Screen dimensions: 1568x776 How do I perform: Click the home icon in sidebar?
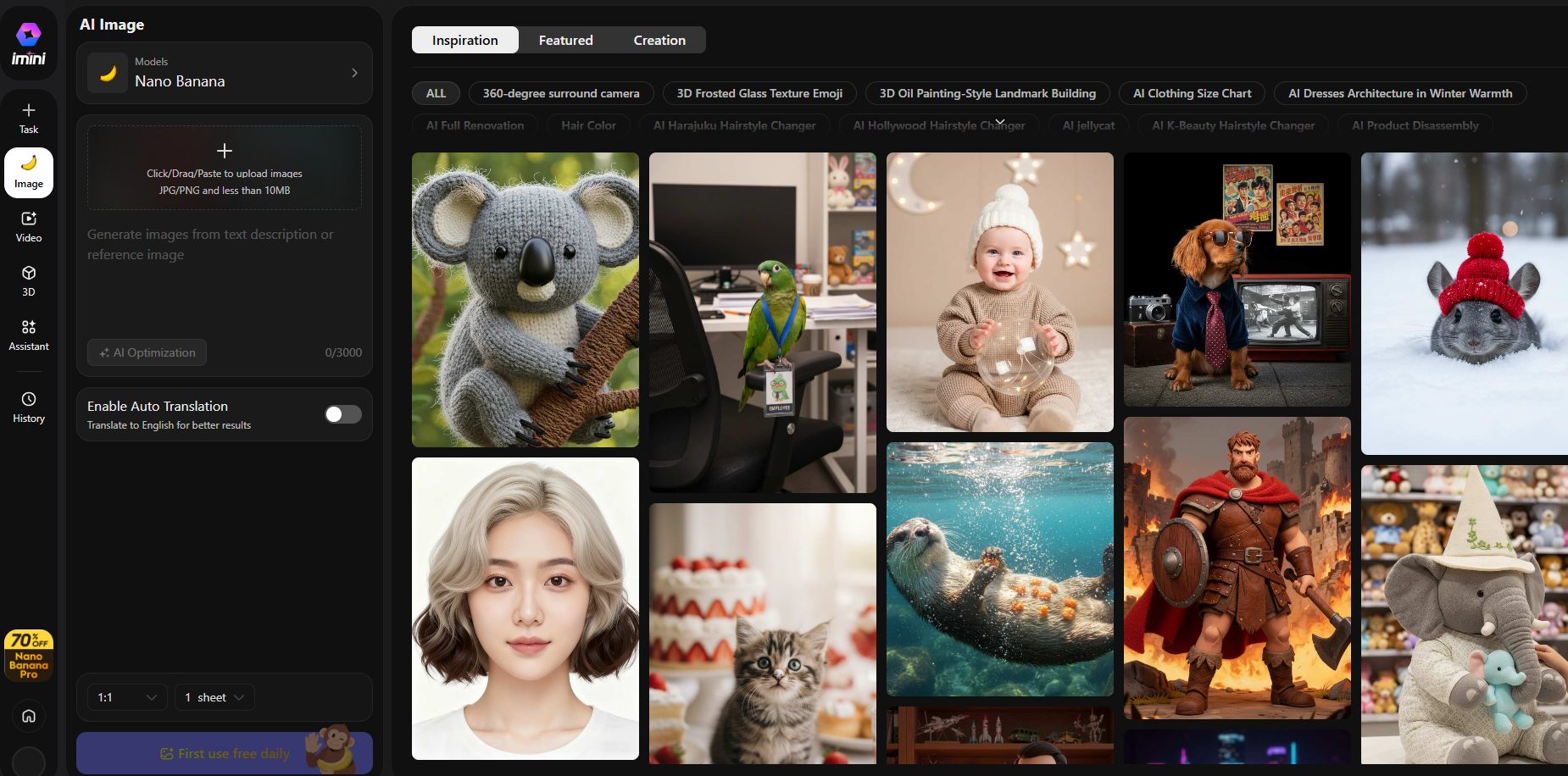pos(29,716)
